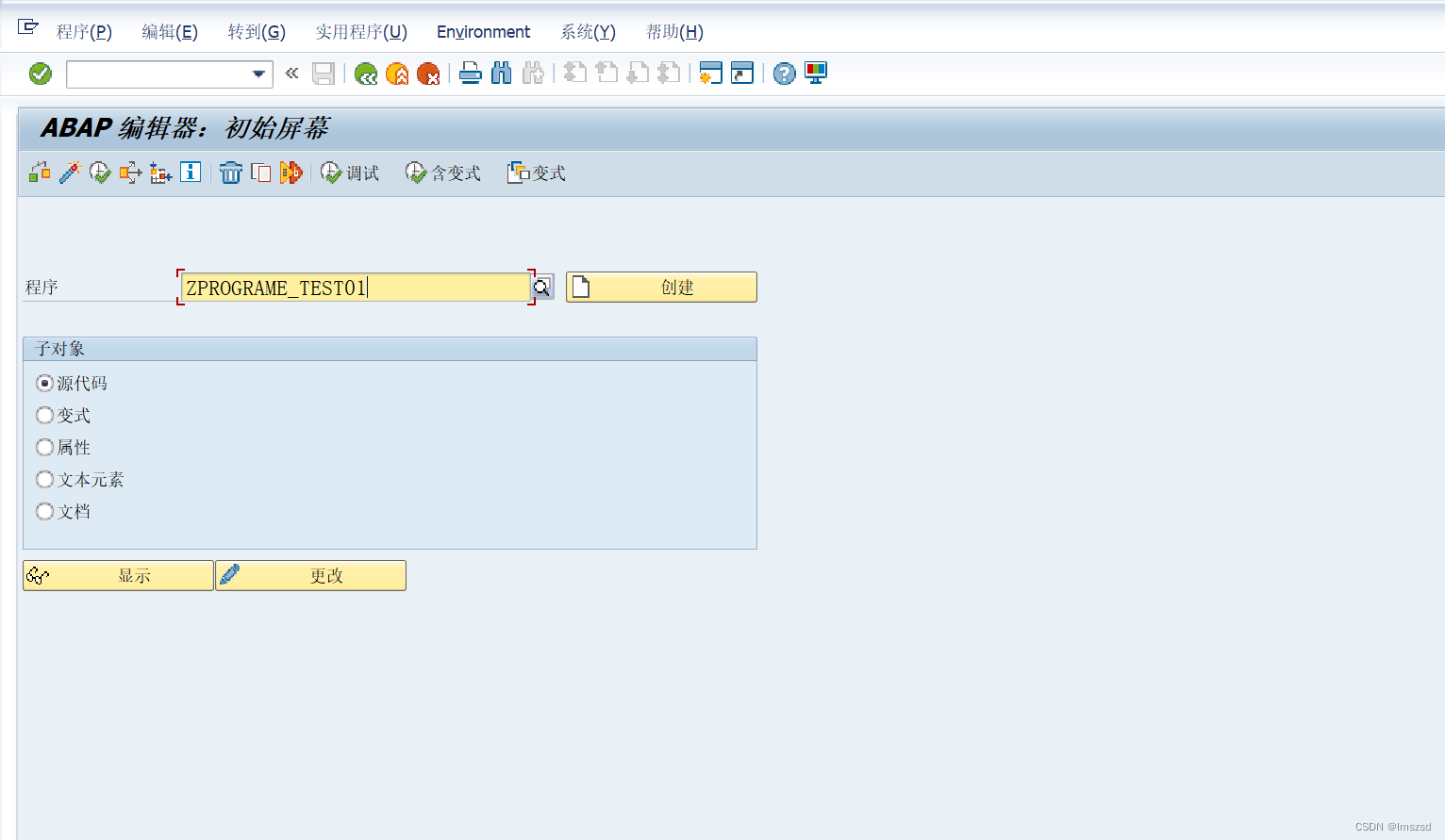Click the 变式 variants toolbar button
1445x840 pixels.
[537, 173]
